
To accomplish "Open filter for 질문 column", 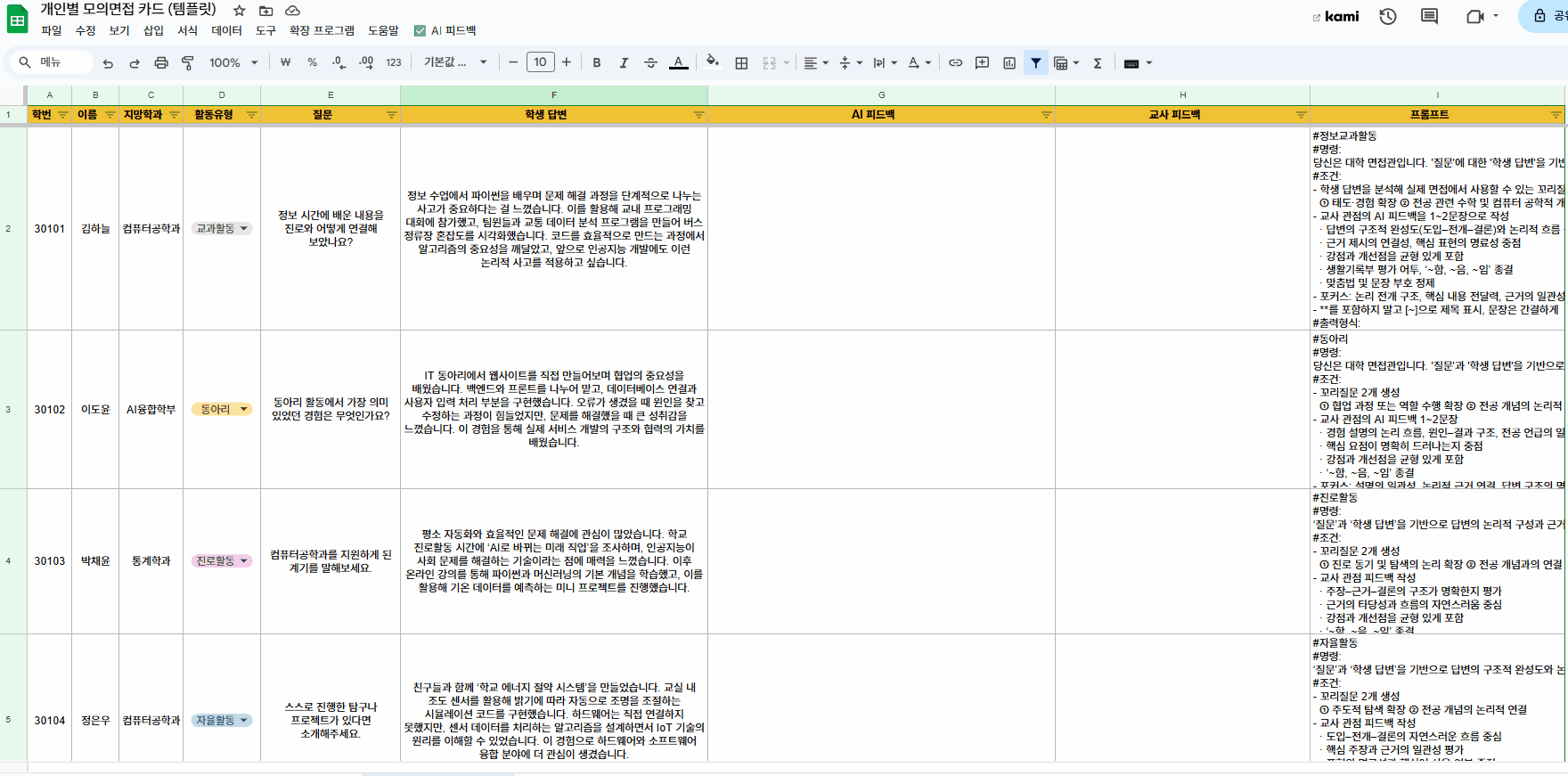I will (391, 115).
